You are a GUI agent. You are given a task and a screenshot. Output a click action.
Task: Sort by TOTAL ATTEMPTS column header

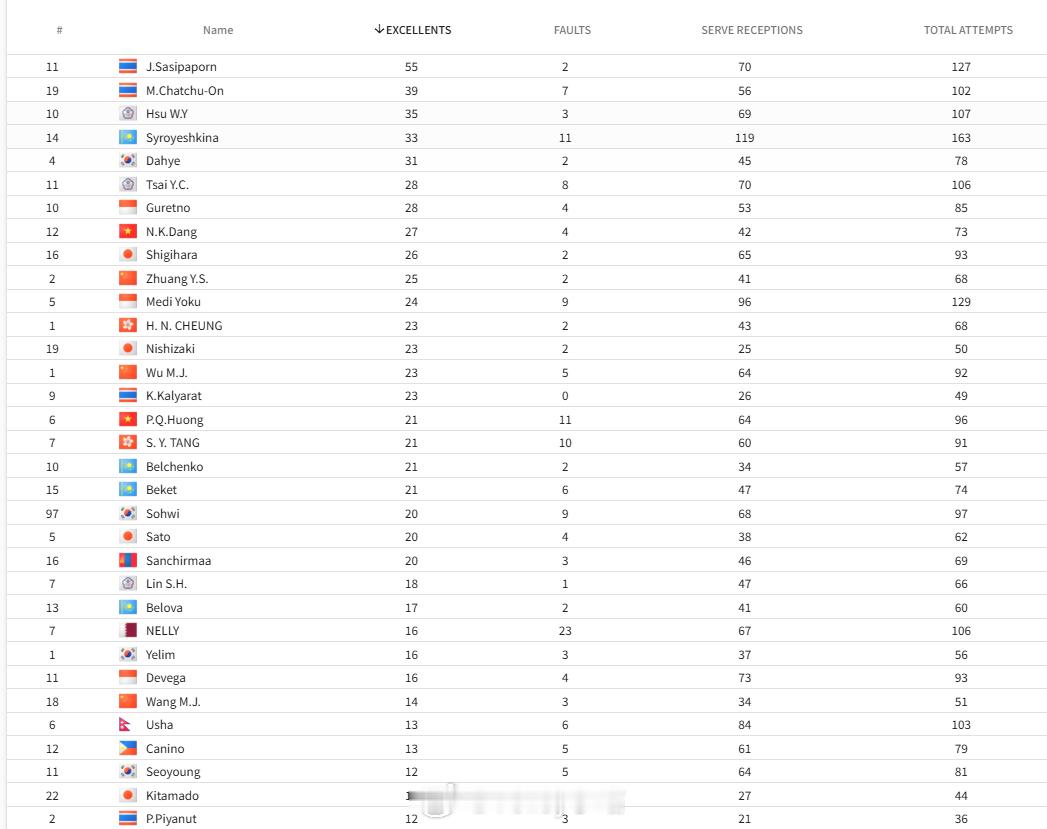(x=968, y=30)
